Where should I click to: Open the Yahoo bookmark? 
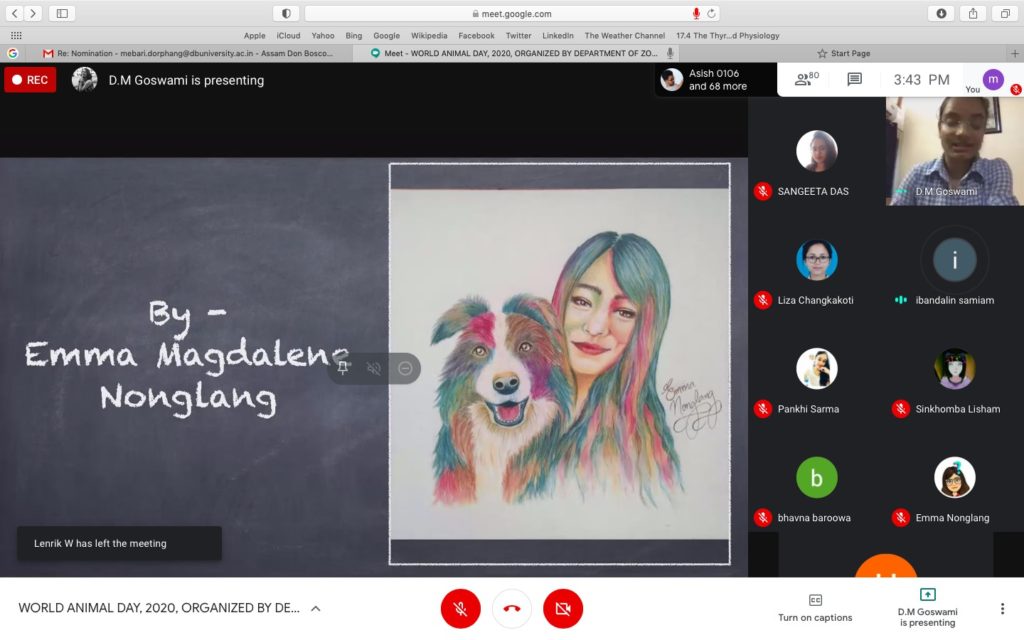323,36
